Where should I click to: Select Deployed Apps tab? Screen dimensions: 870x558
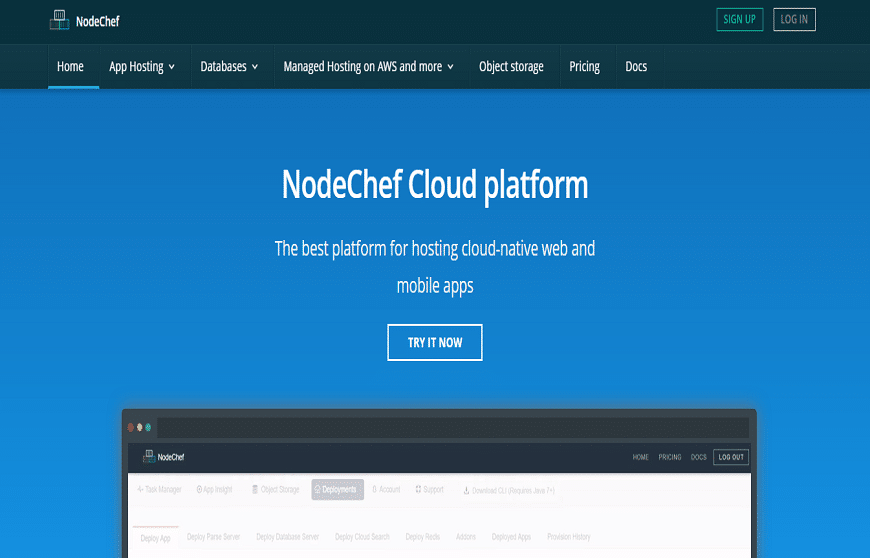pos(511,537)
